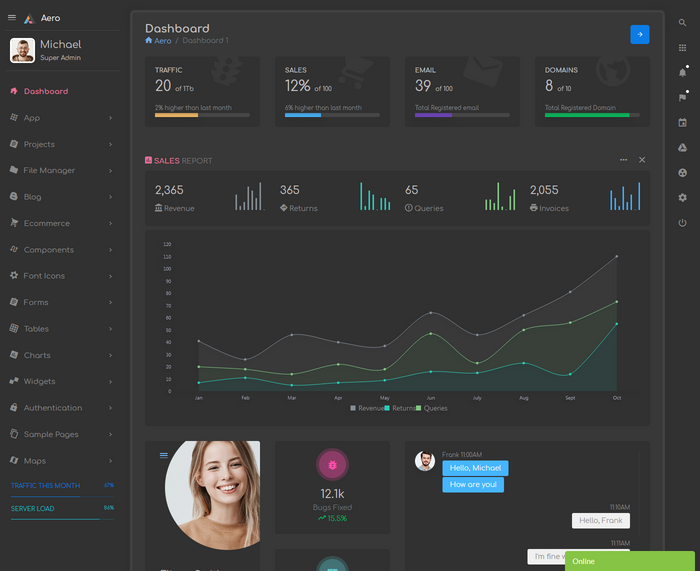Expand the Forms menu chevron
The image size is (700, 571).
pos(110,302)
